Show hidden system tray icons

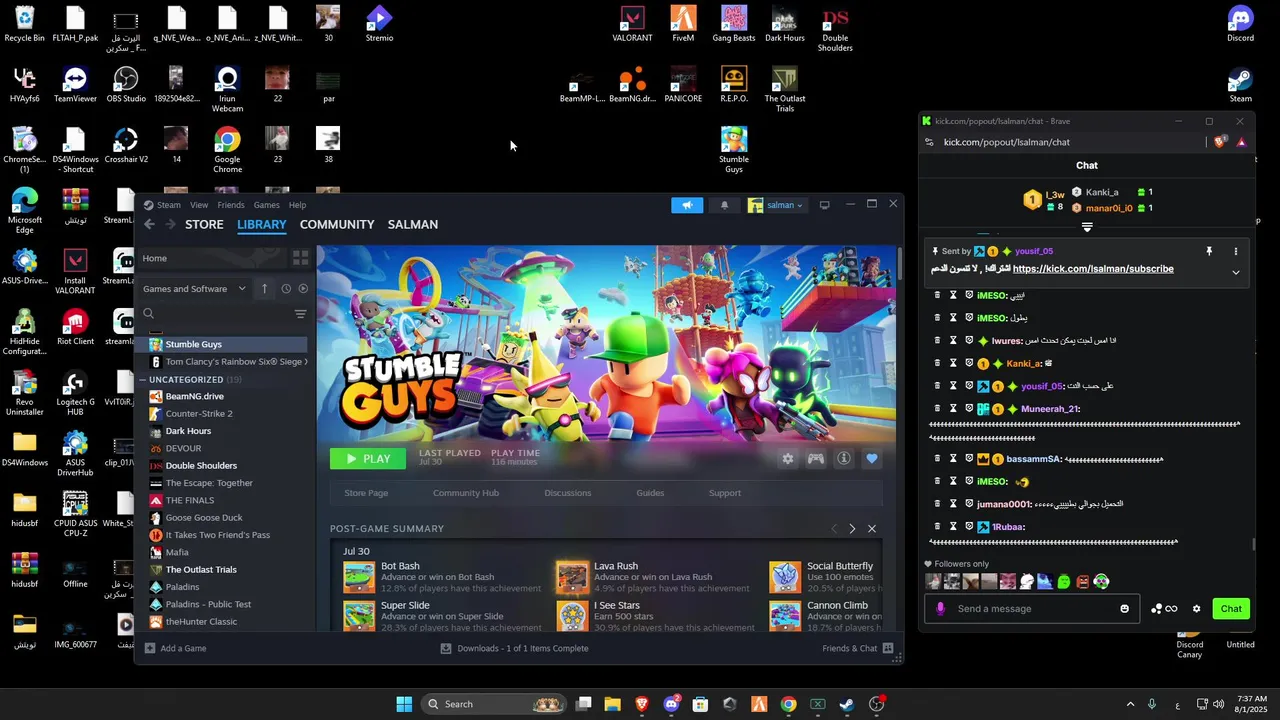point(1130,704)
